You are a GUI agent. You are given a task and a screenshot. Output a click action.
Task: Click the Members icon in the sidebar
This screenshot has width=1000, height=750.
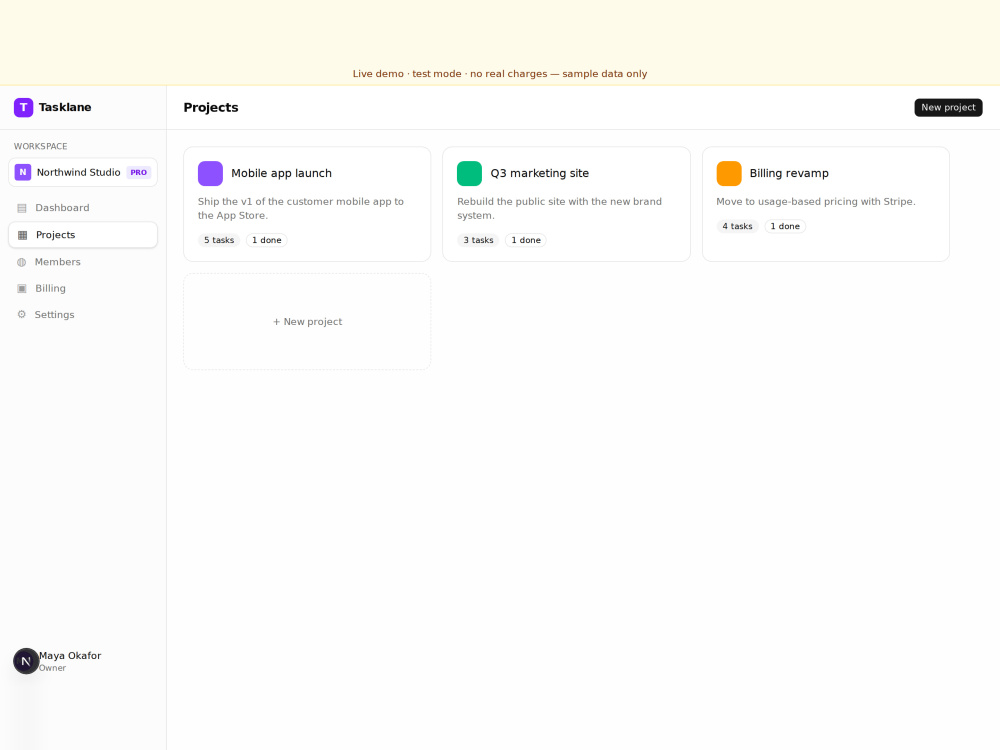(22, 262)
